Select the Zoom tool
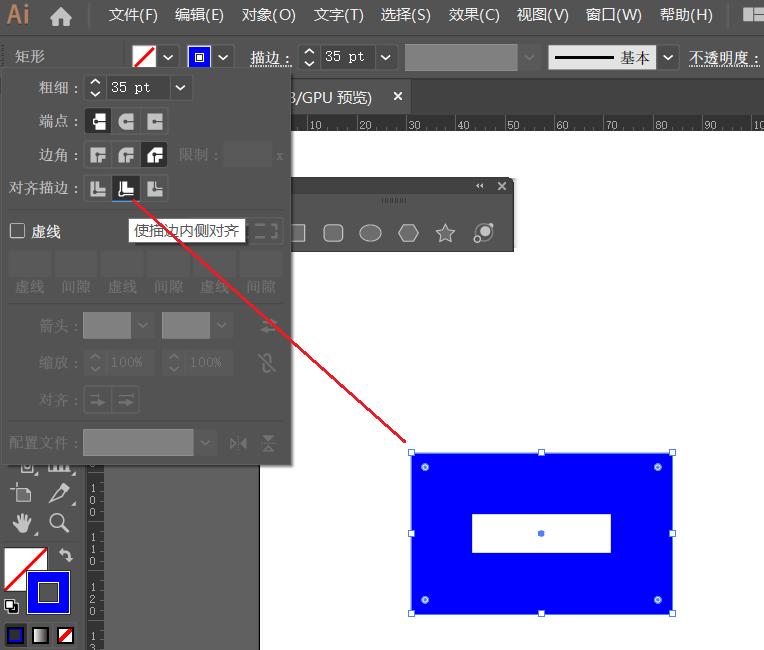This screenshot has width=764, height=650. pyautogui.click(x=59, y=523)
